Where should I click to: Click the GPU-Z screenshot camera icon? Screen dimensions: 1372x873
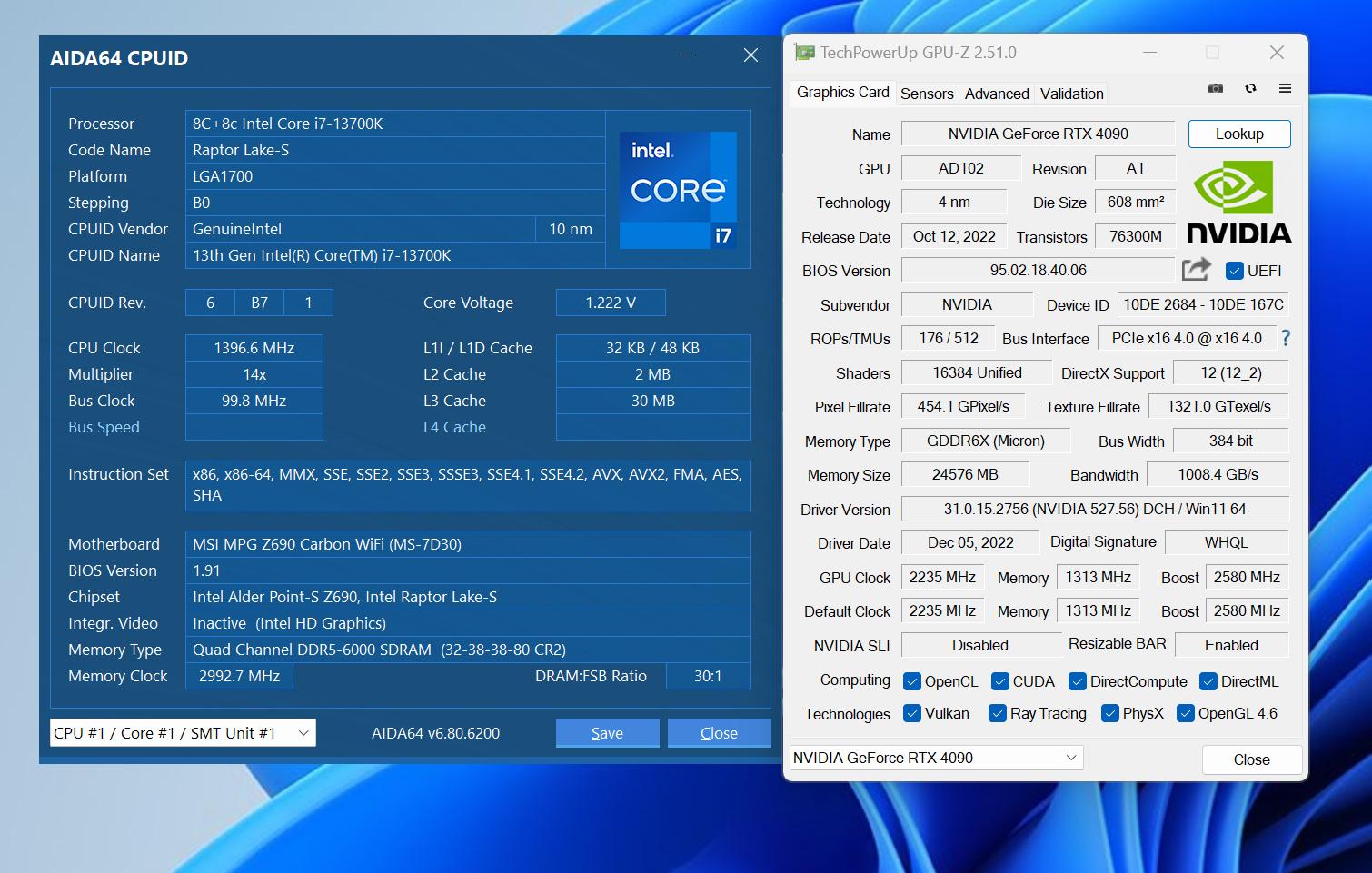pos(1215,88)
